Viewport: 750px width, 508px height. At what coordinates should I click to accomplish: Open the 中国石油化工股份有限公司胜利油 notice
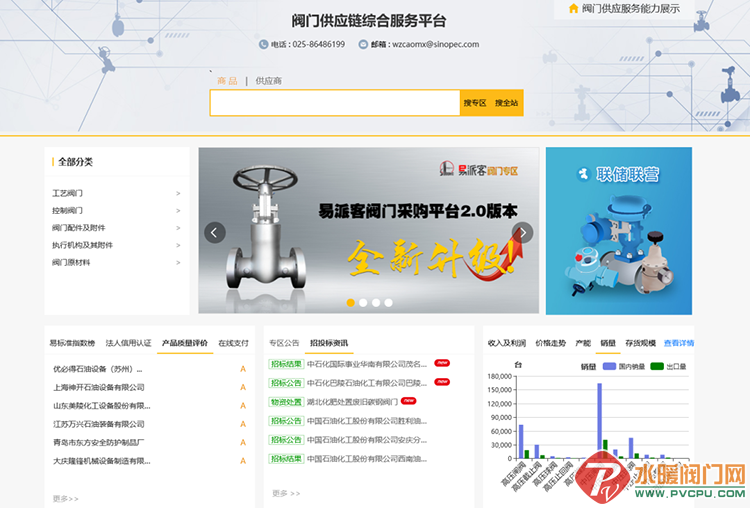coord(367,421)
